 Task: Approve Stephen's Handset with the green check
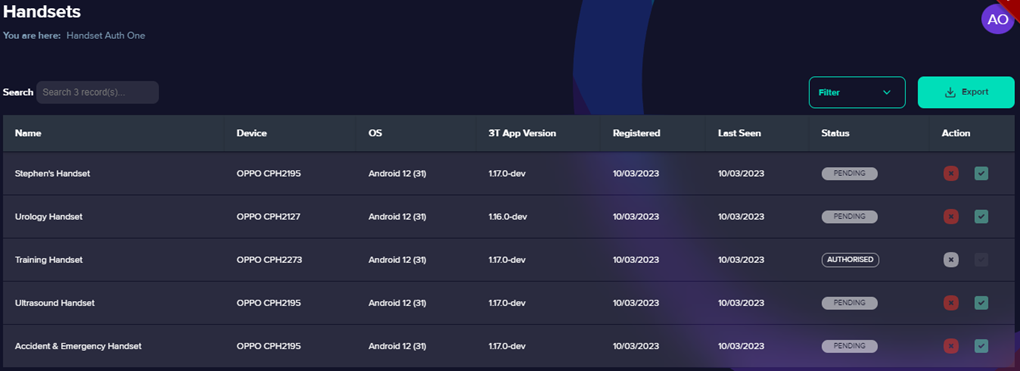click(x=981, y=174)
